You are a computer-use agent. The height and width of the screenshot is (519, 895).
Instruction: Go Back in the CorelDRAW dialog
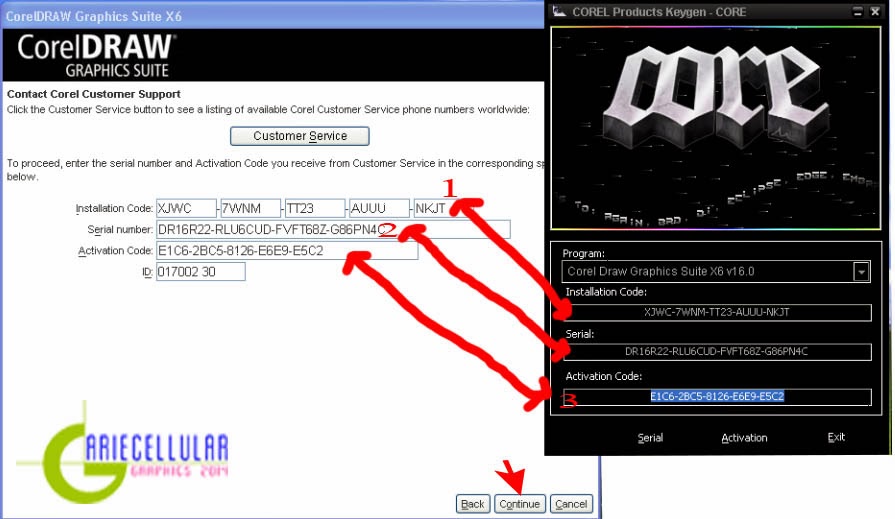pos(473,504)
